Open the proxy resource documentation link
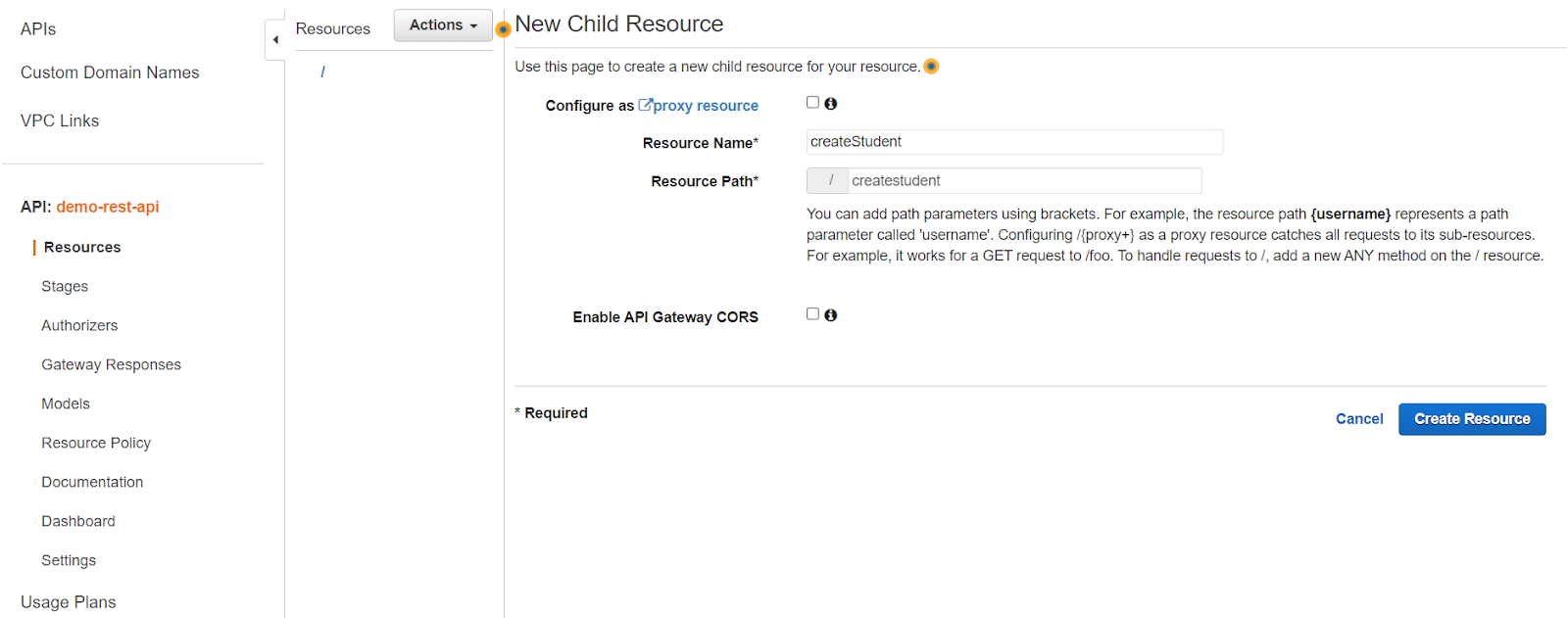Viewport: 1568px width, 618px height. [698, 106]
